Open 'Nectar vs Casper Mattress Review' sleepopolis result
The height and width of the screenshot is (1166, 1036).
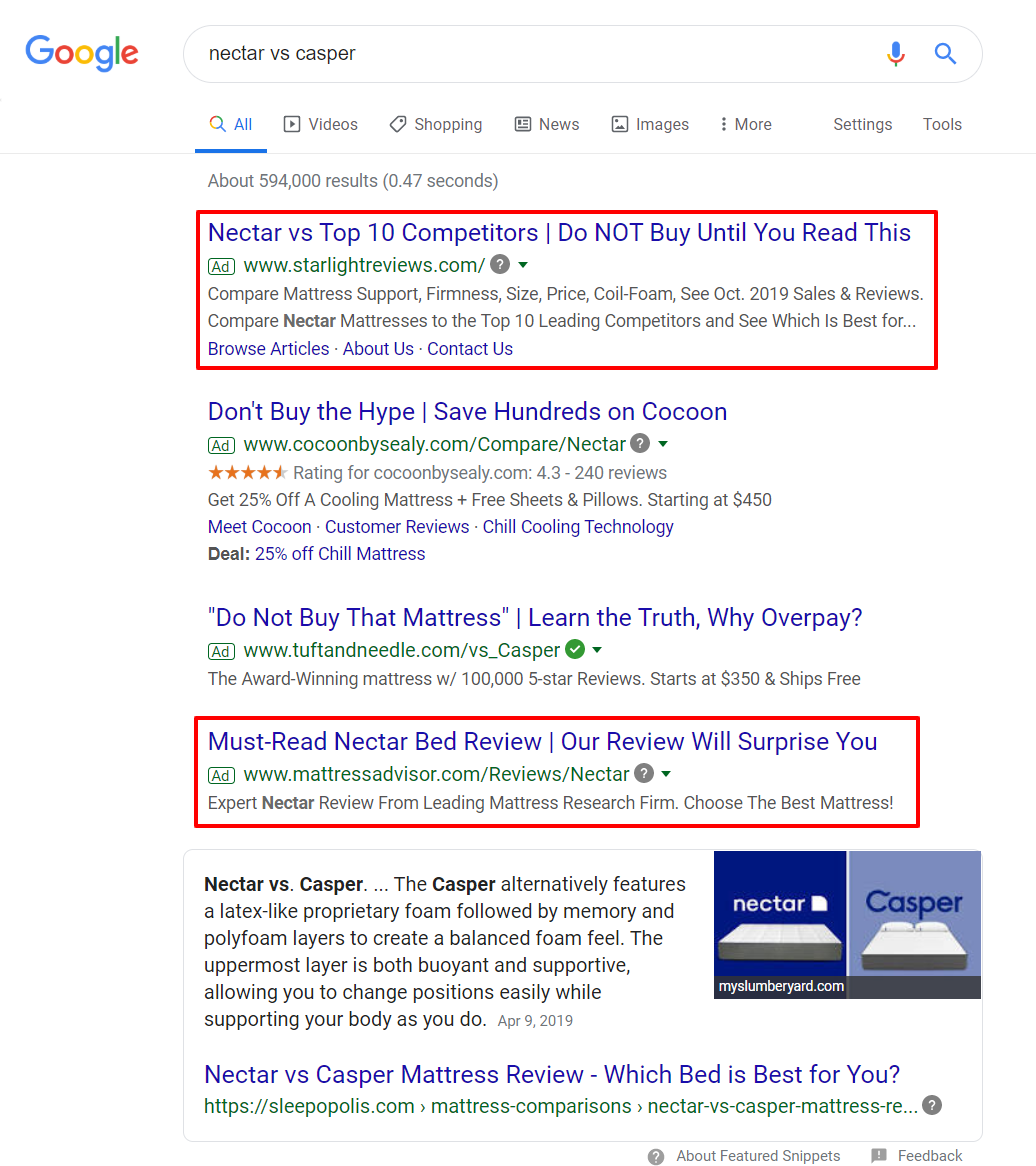[x=552, y=1075]
